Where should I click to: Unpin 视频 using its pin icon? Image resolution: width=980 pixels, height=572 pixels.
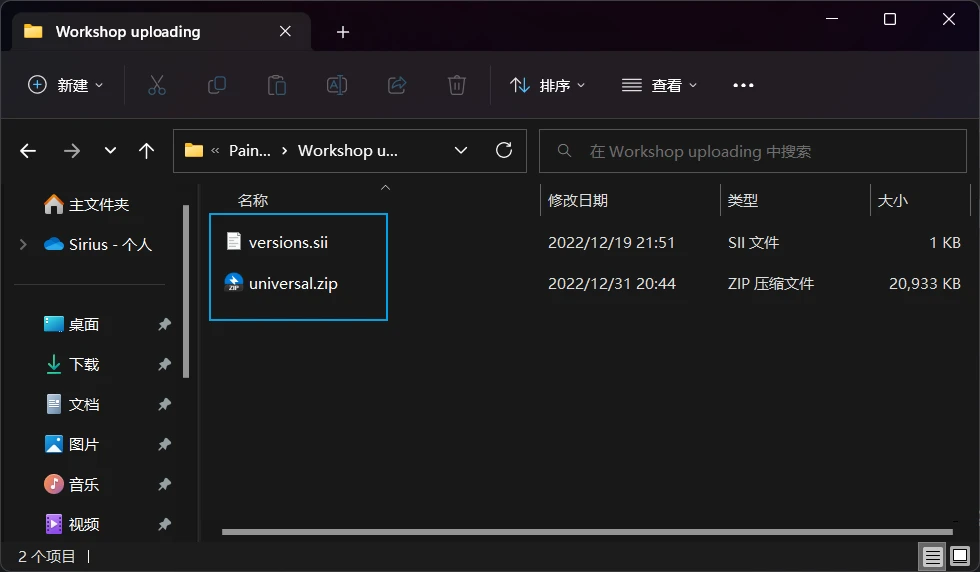point(164,524)
